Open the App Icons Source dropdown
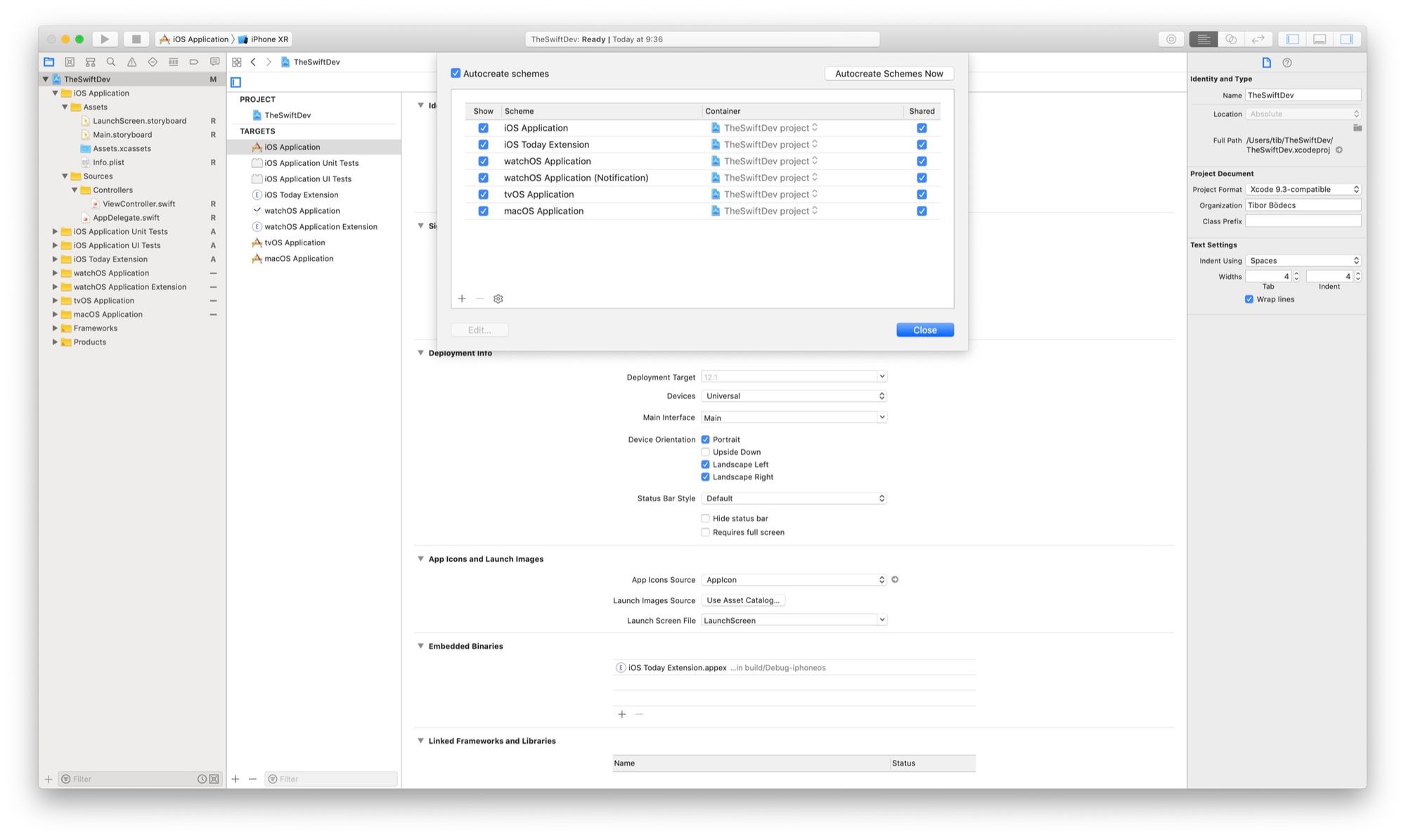The image size is (1406, 840). click(794, 580)
